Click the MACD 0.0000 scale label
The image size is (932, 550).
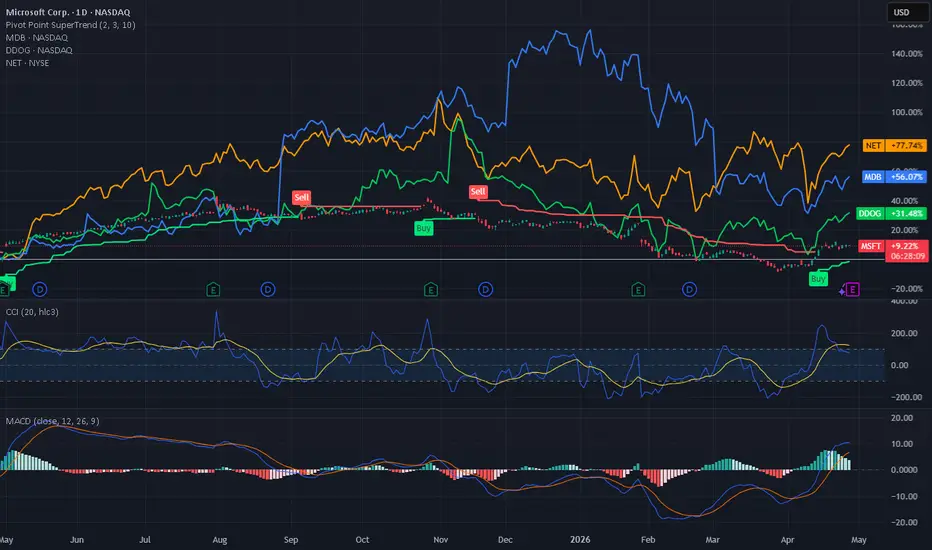(903, 470)
